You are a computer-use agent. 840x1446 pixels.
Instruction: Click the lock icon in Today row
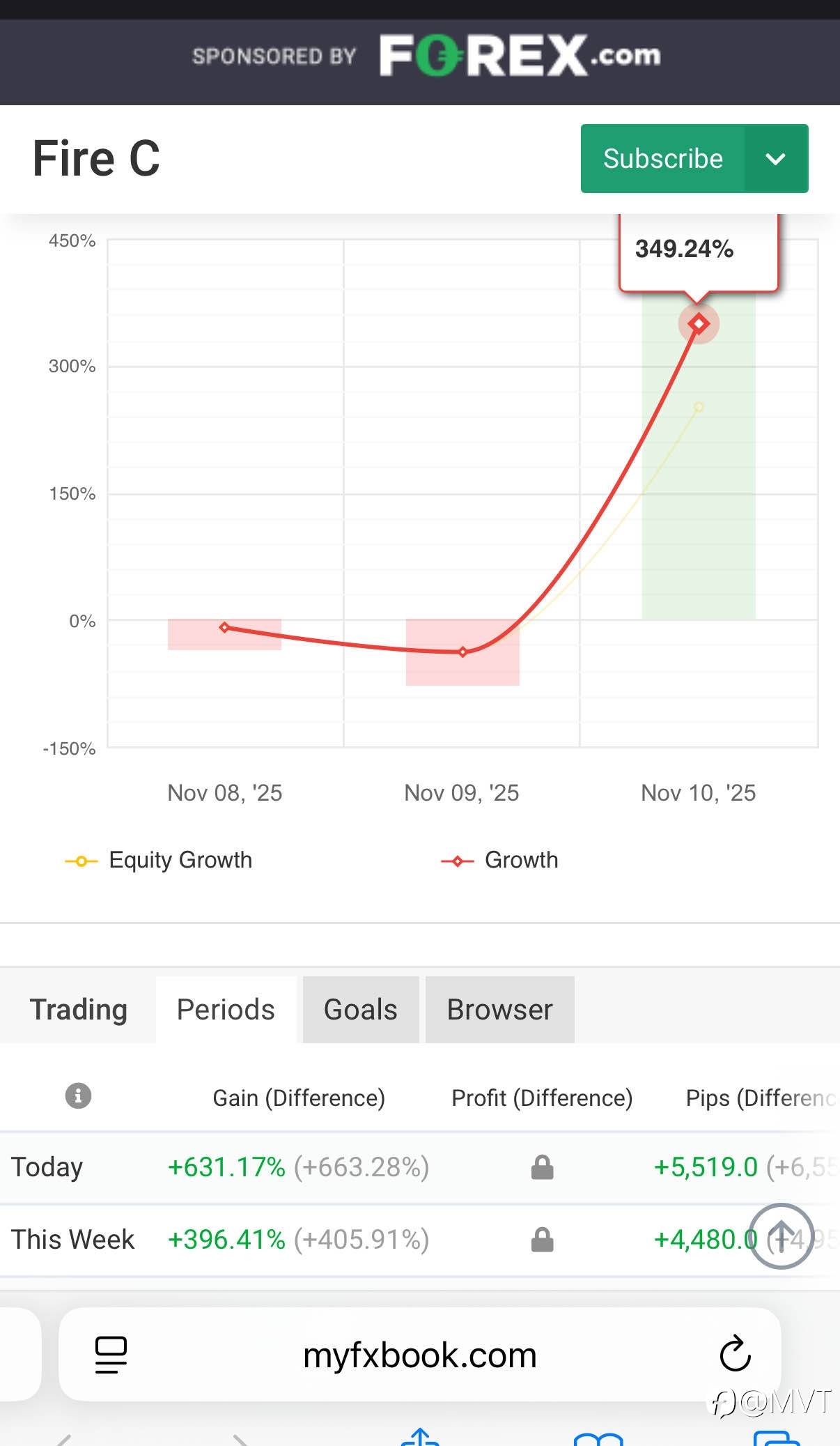coord(542,1167)
